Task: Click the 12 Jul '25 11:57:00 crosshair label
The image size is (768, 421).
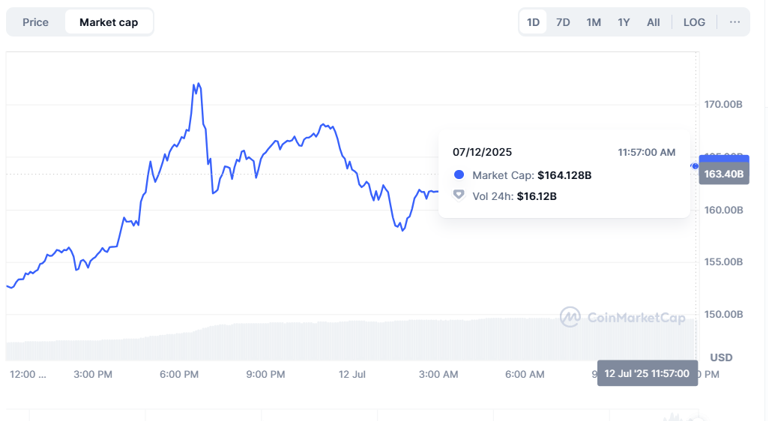Action: (647, 374)
